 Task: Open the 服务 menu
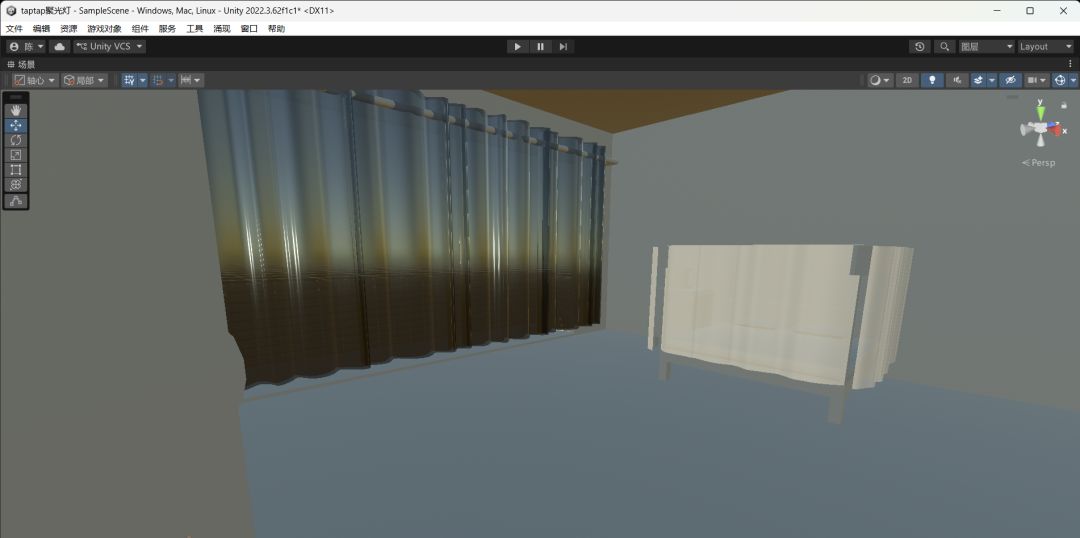pos(167,29)
